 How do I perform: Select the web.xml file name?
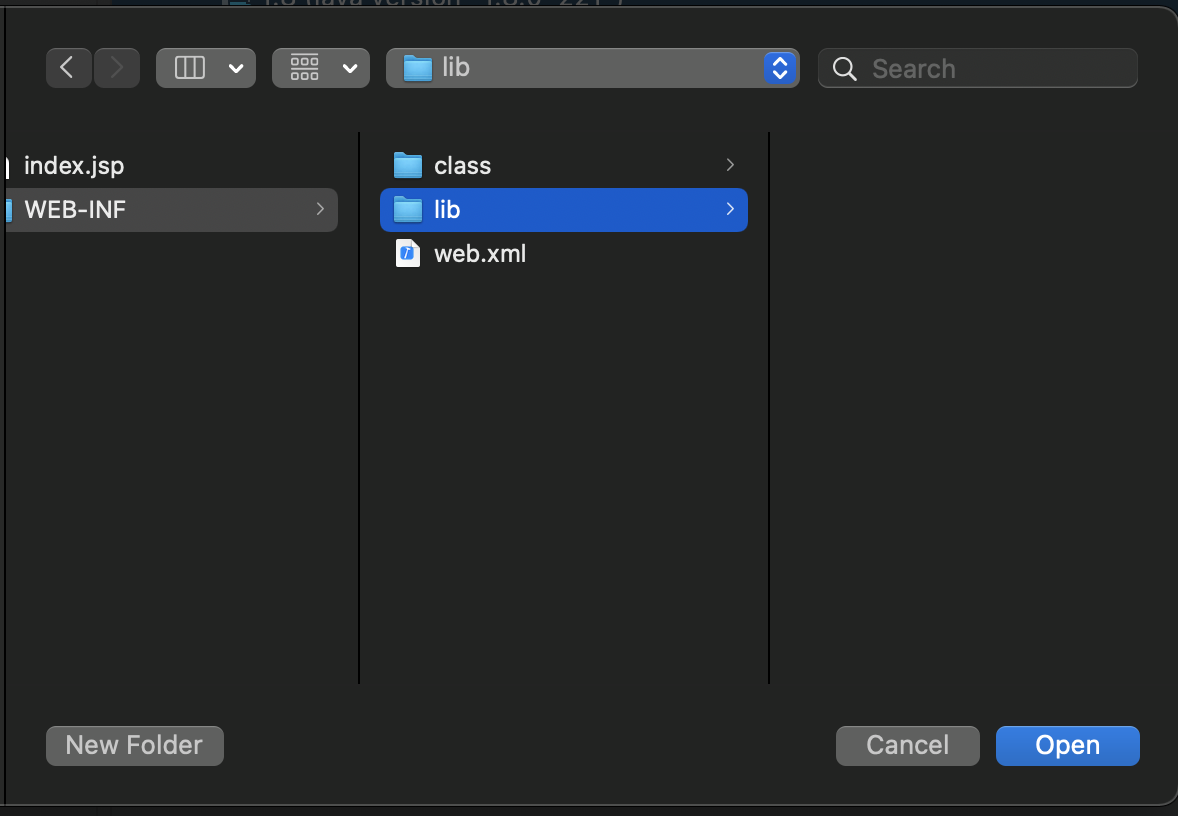pos(480,254)
